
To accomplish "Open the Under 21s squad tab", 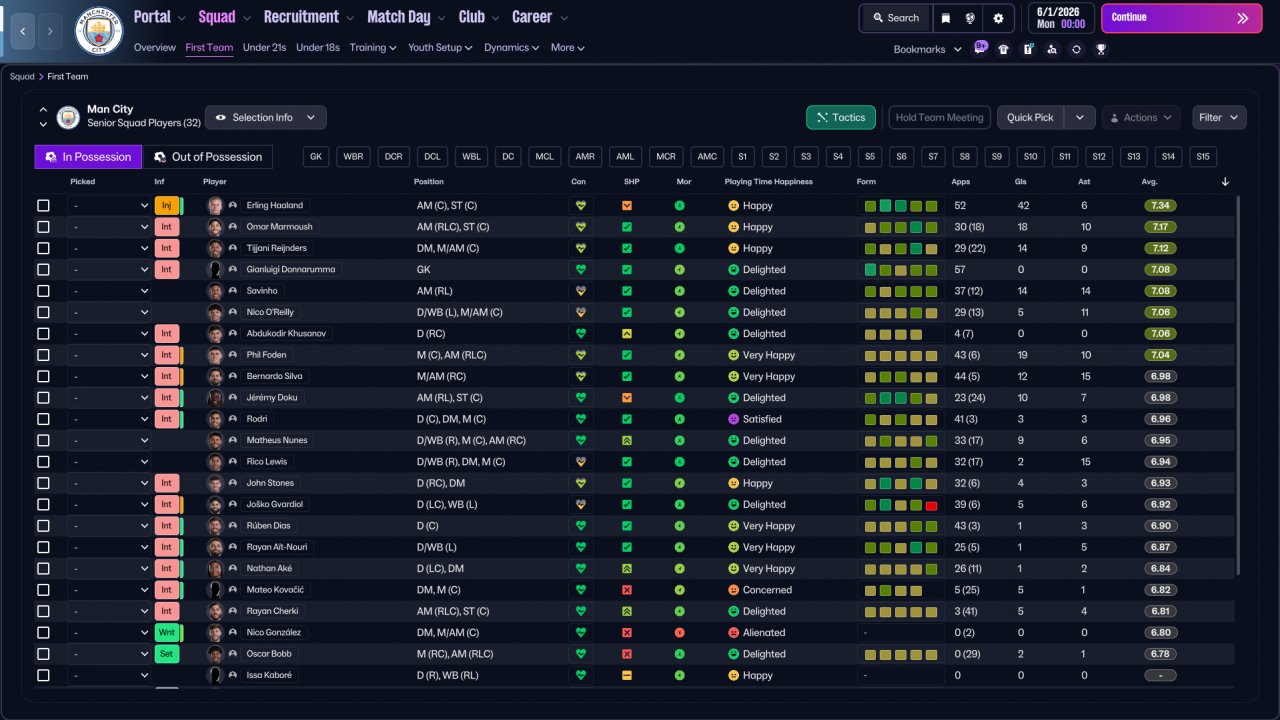I will point(264,47).
